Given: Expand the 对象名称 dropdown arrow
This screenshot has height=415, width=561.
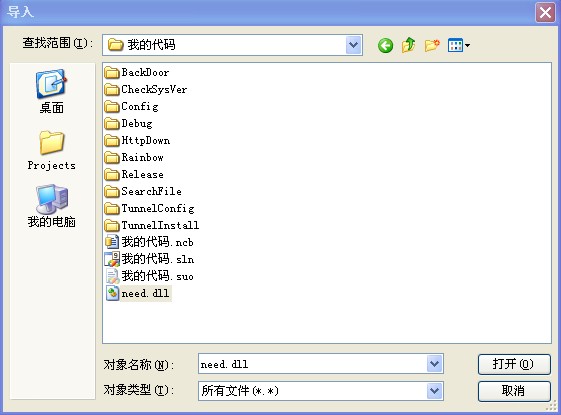Looking at the screenshot, I should [435, 364].
